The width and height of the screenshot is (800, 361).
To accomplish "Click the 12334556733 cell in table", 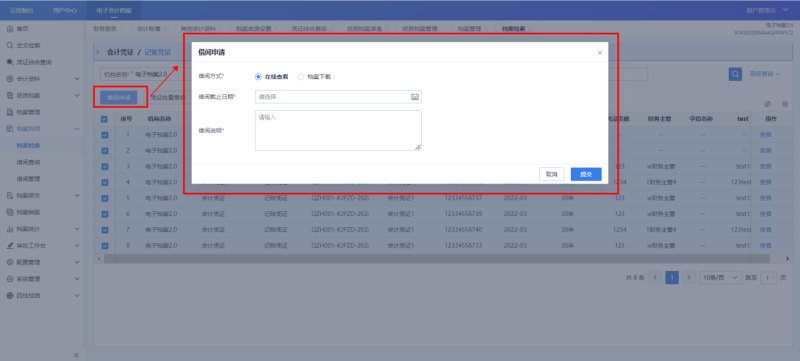I will [x=463, y=245].
